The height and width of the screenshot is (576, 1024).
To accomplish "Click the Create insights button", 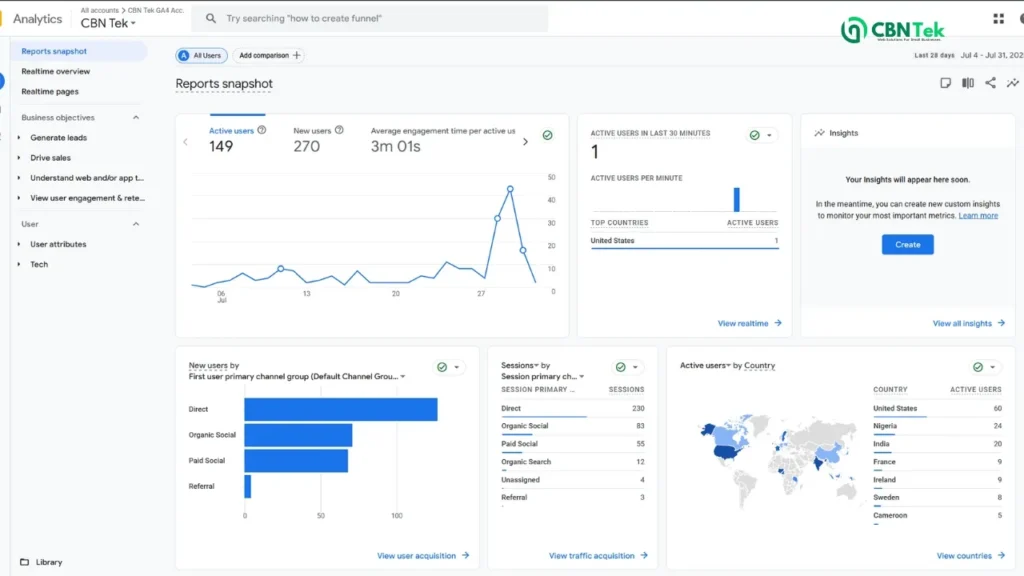I will click(907, 244).
